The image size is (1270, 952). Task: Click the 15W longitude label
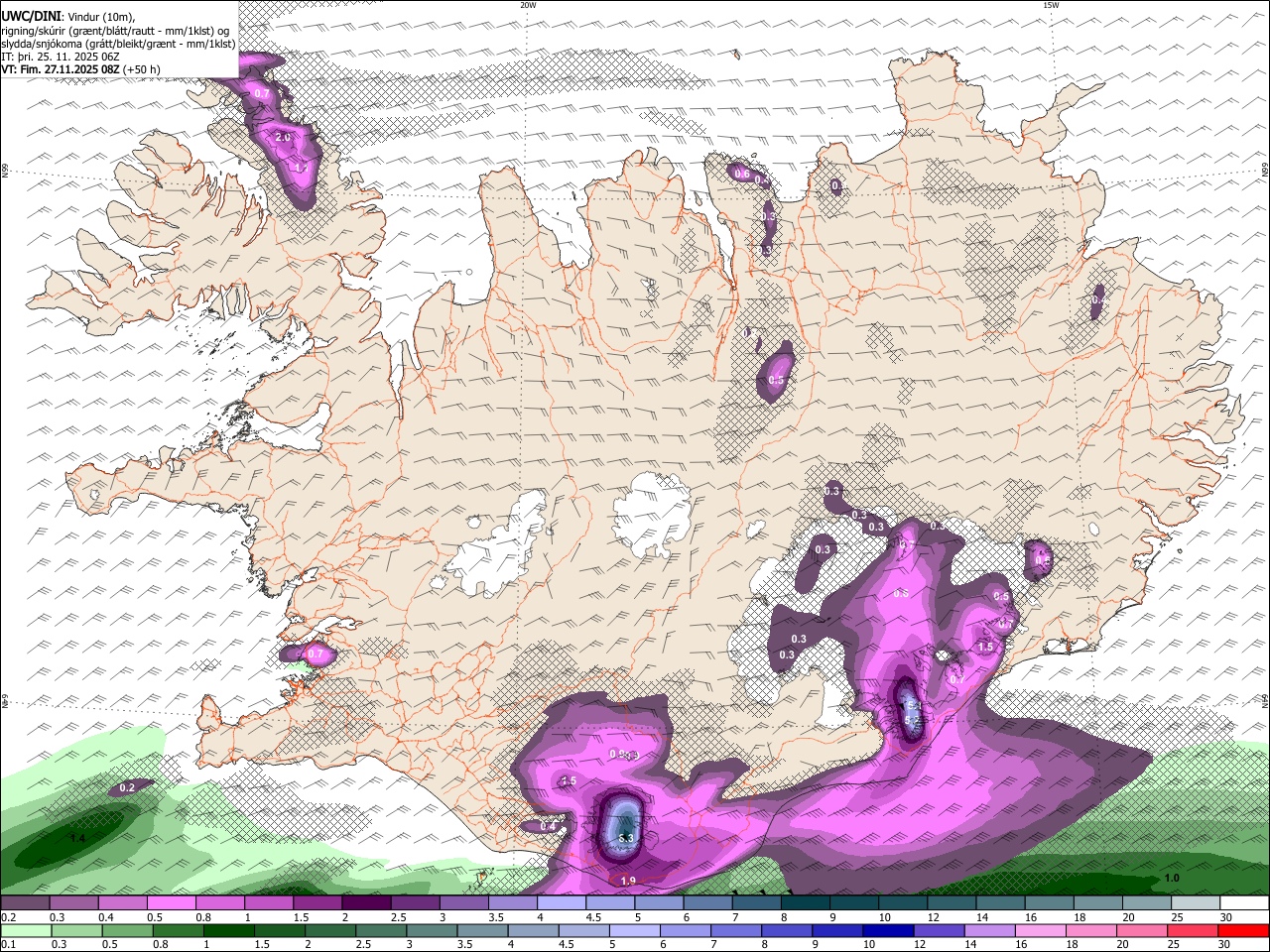pos(1051,5)
